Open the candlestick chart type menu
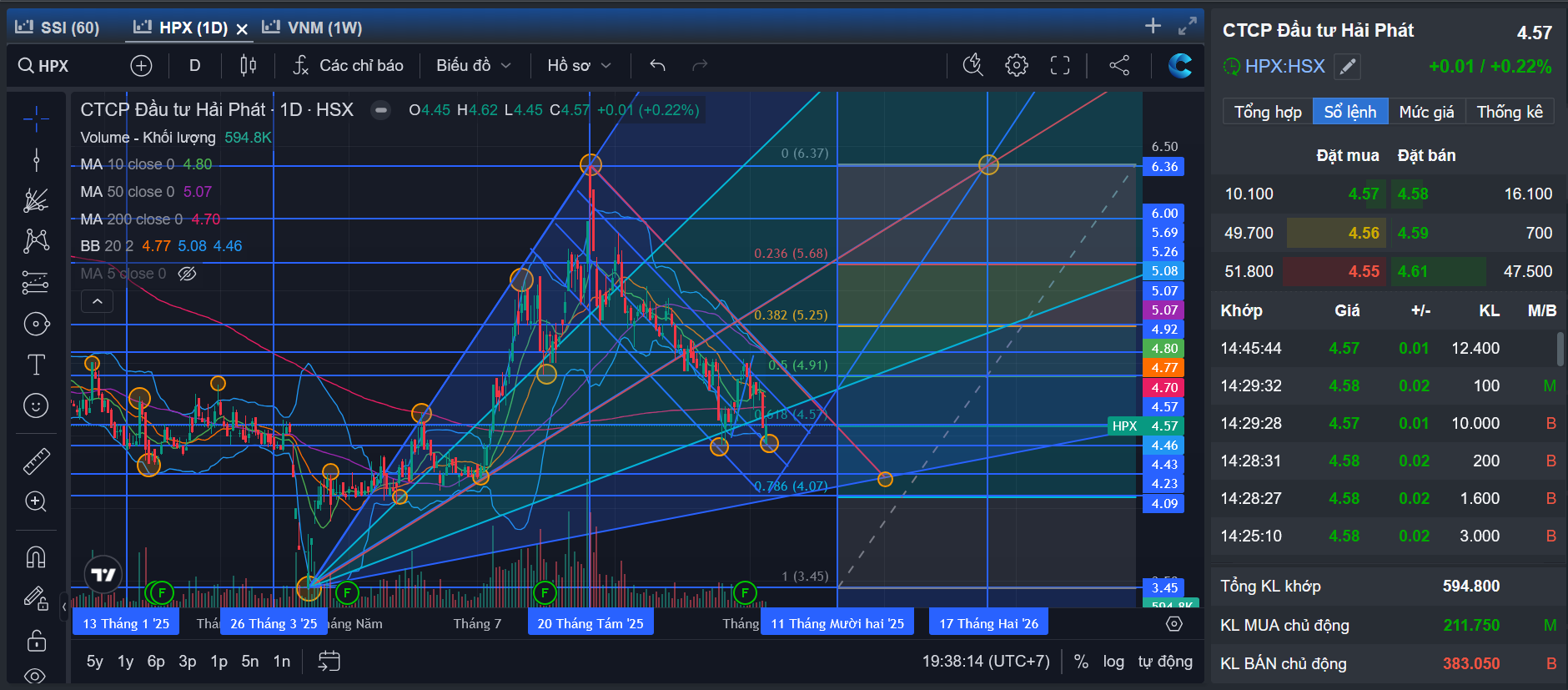 (248, 65)
